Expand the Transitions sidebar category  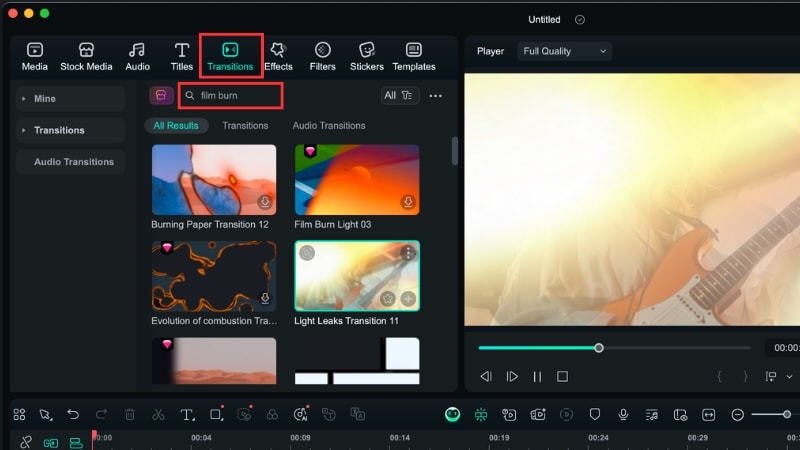pyautogui.click(x=70, y=130)
